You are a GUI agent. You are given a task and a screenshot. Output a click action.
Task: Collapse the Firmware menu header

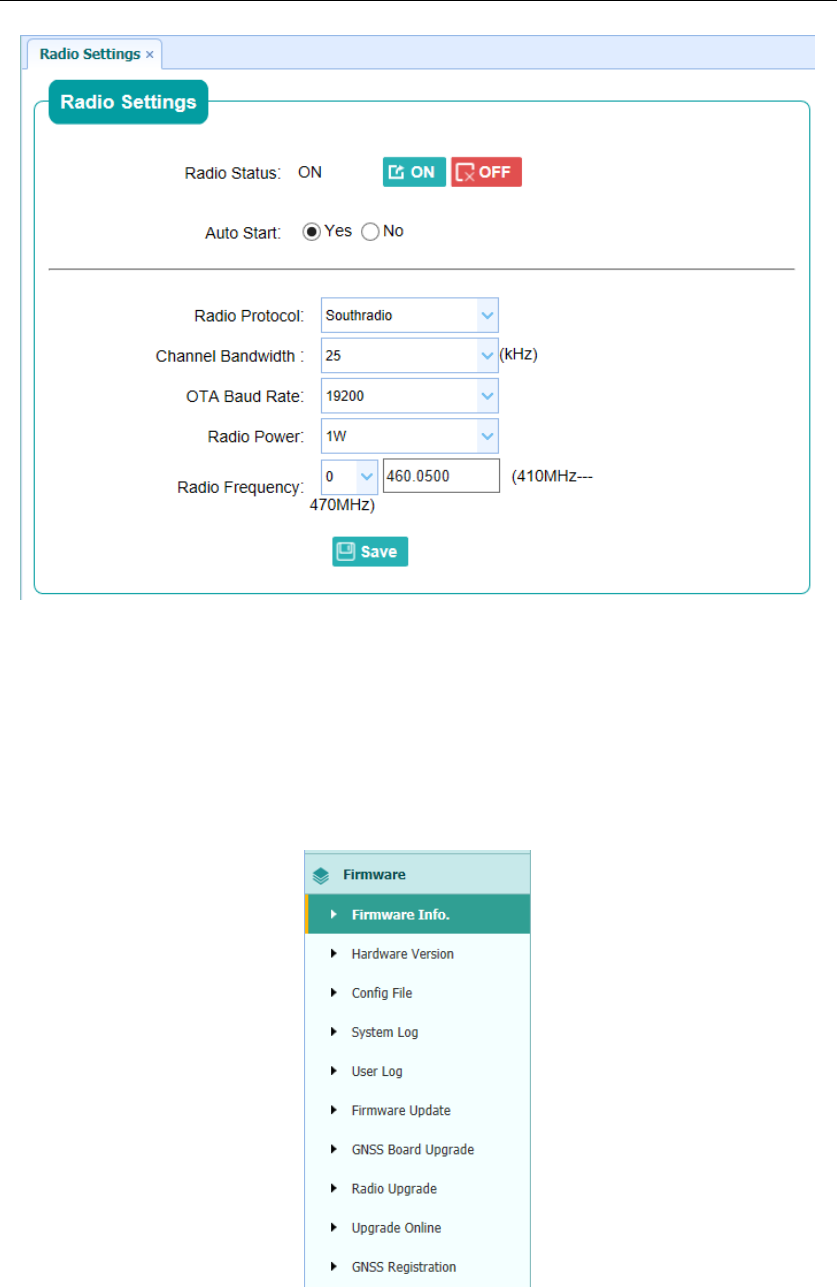417,873
